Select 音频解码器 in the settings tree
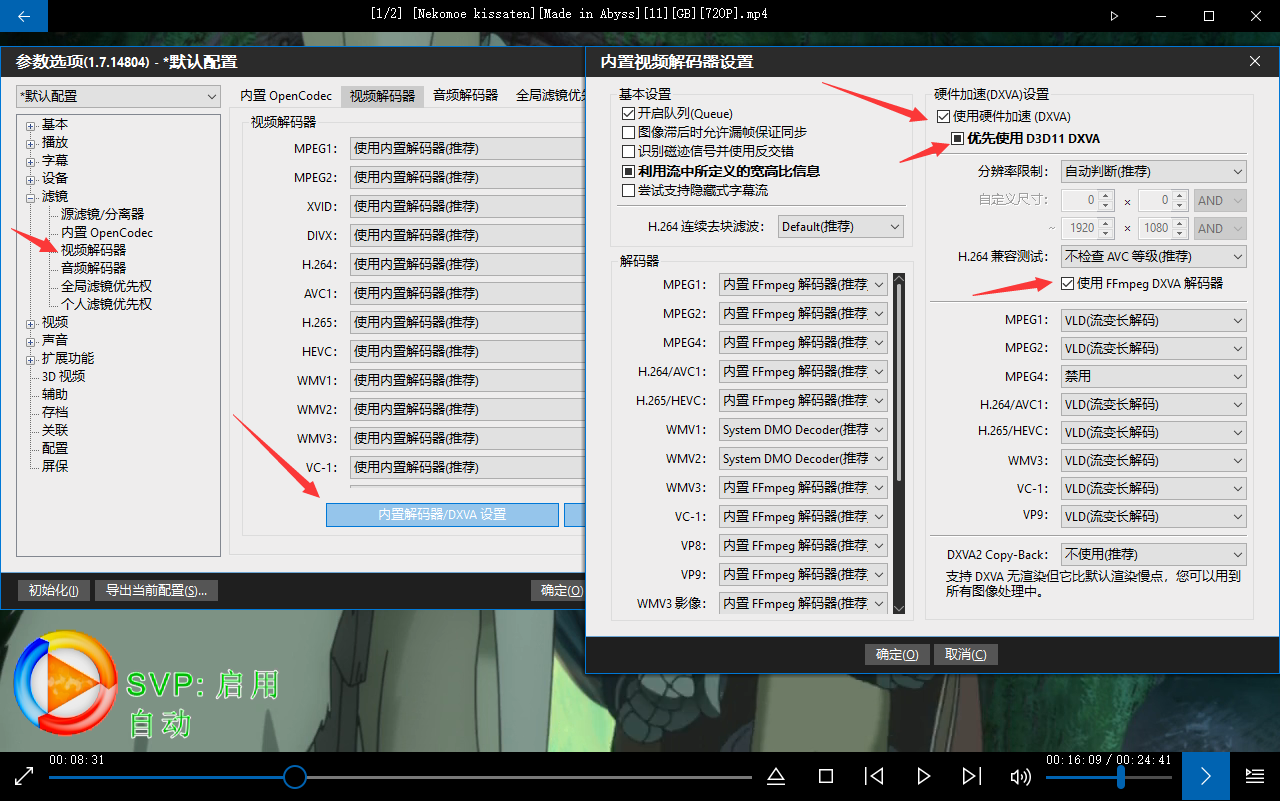 93,268
